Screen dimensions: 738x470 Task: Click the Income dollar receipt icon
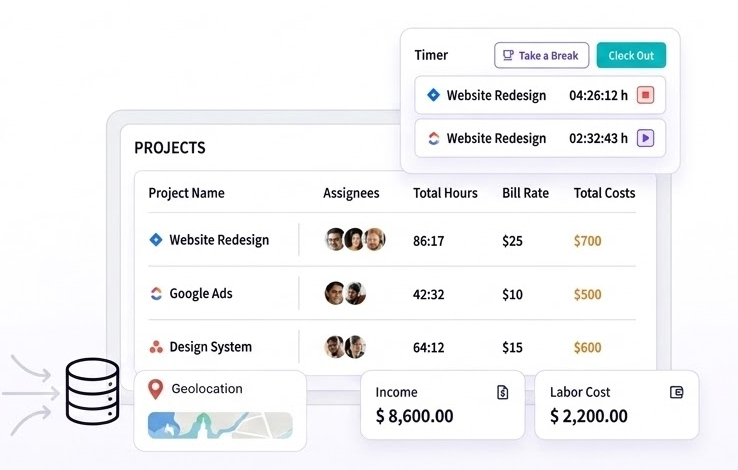(x=503, y=393)
